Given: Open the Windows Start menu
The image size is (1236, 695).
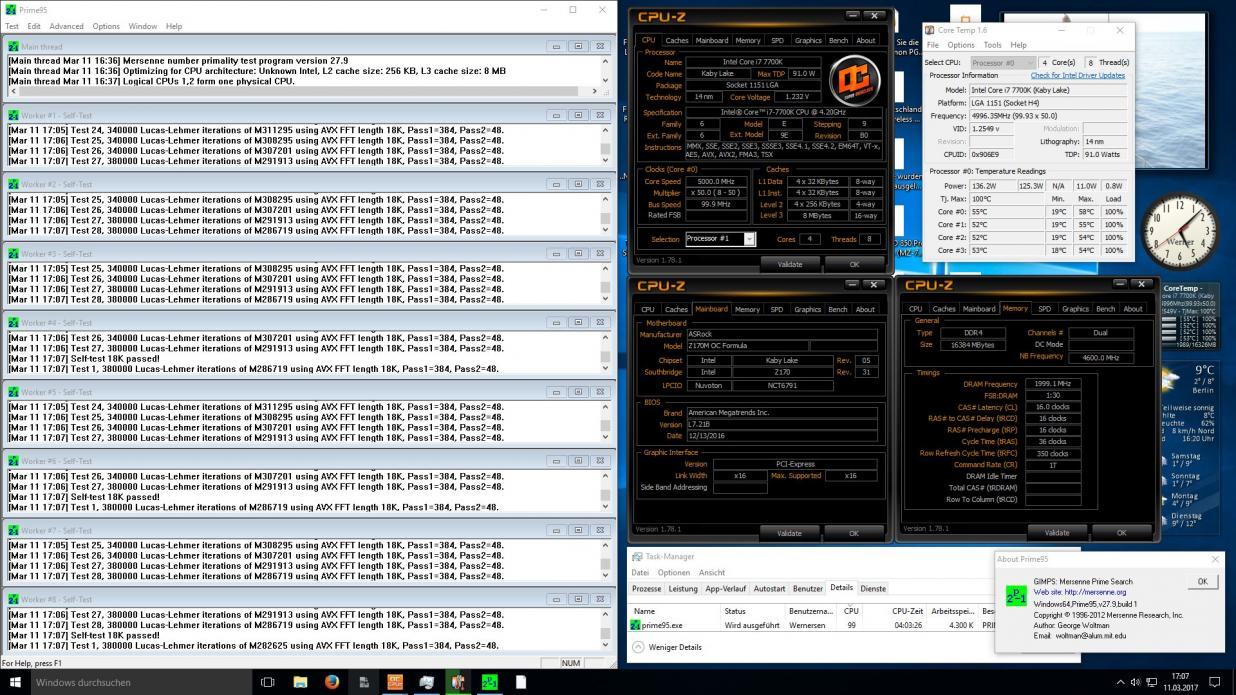Looking at the screenshot, I should pyautogui.click(x=13, y=682).
